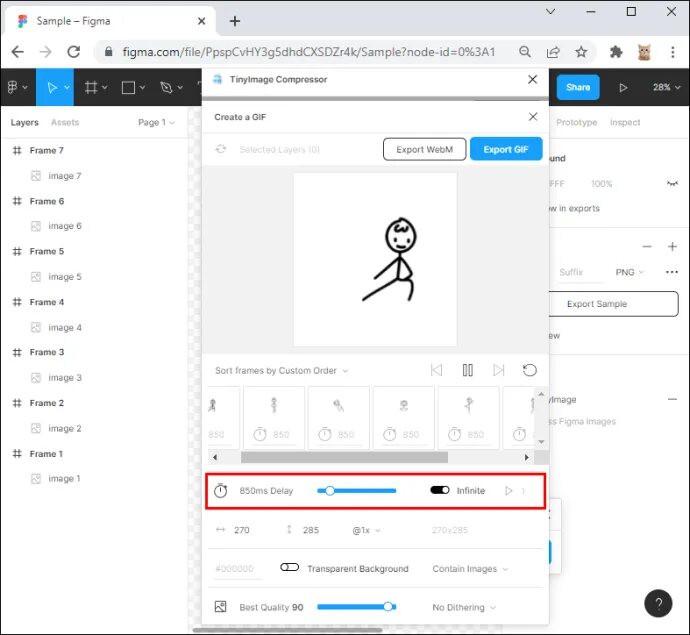The width and height of the screenshot is (690, 635).
Task: Switch to the Assets tab
Action: (65, 122)
